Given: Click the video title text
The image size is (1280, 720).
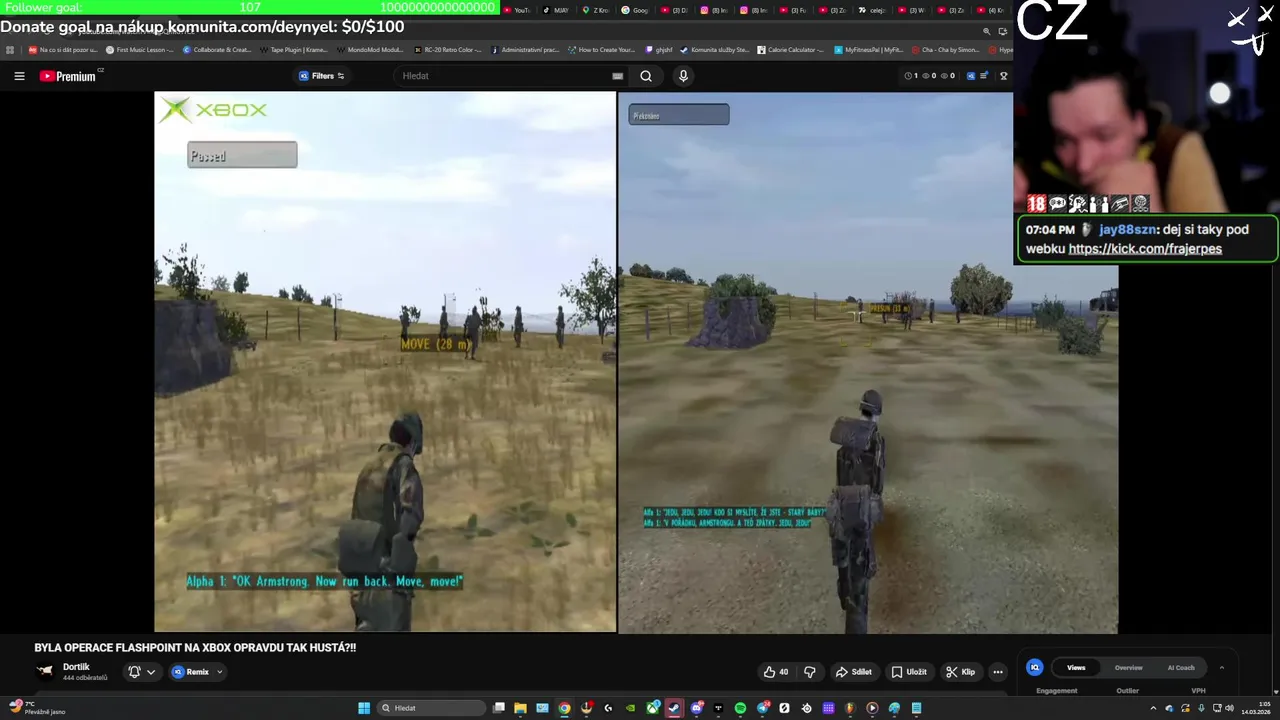Looking at the screenshot, I should 195,647.
